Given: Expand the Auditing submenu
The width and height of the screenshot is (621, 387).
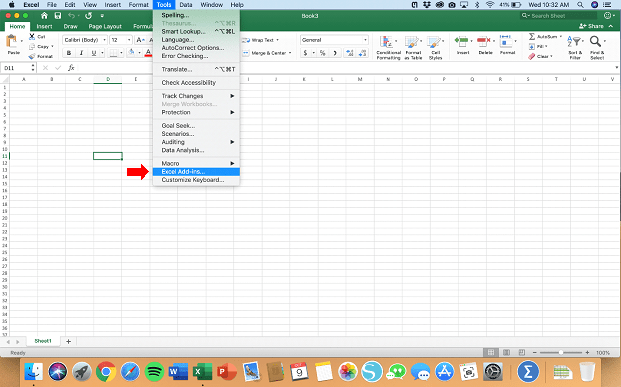Looking at the screenshot, I should coord(196,142).
